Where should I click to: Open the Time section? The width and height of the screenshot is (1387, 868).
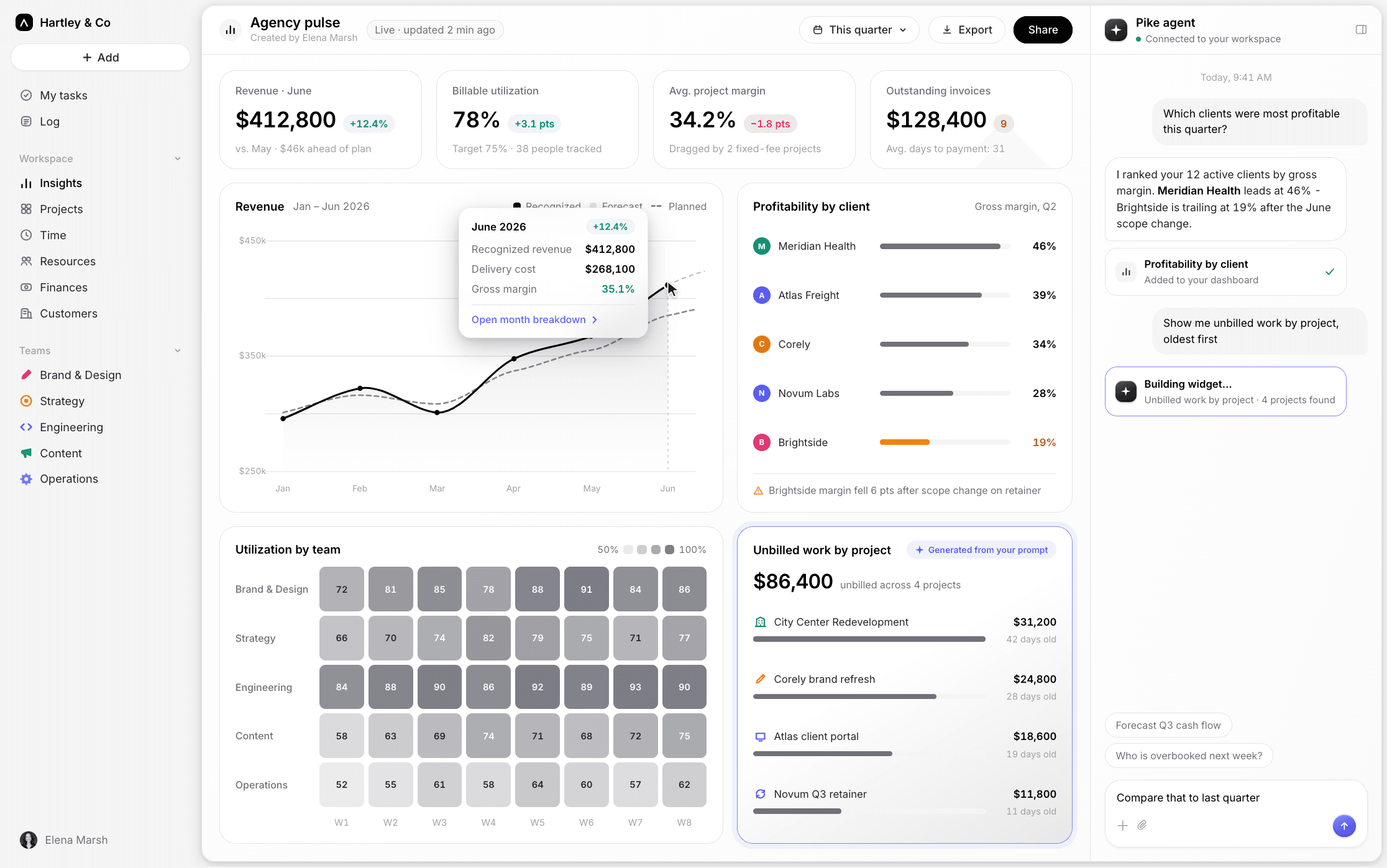click(99, 235)
